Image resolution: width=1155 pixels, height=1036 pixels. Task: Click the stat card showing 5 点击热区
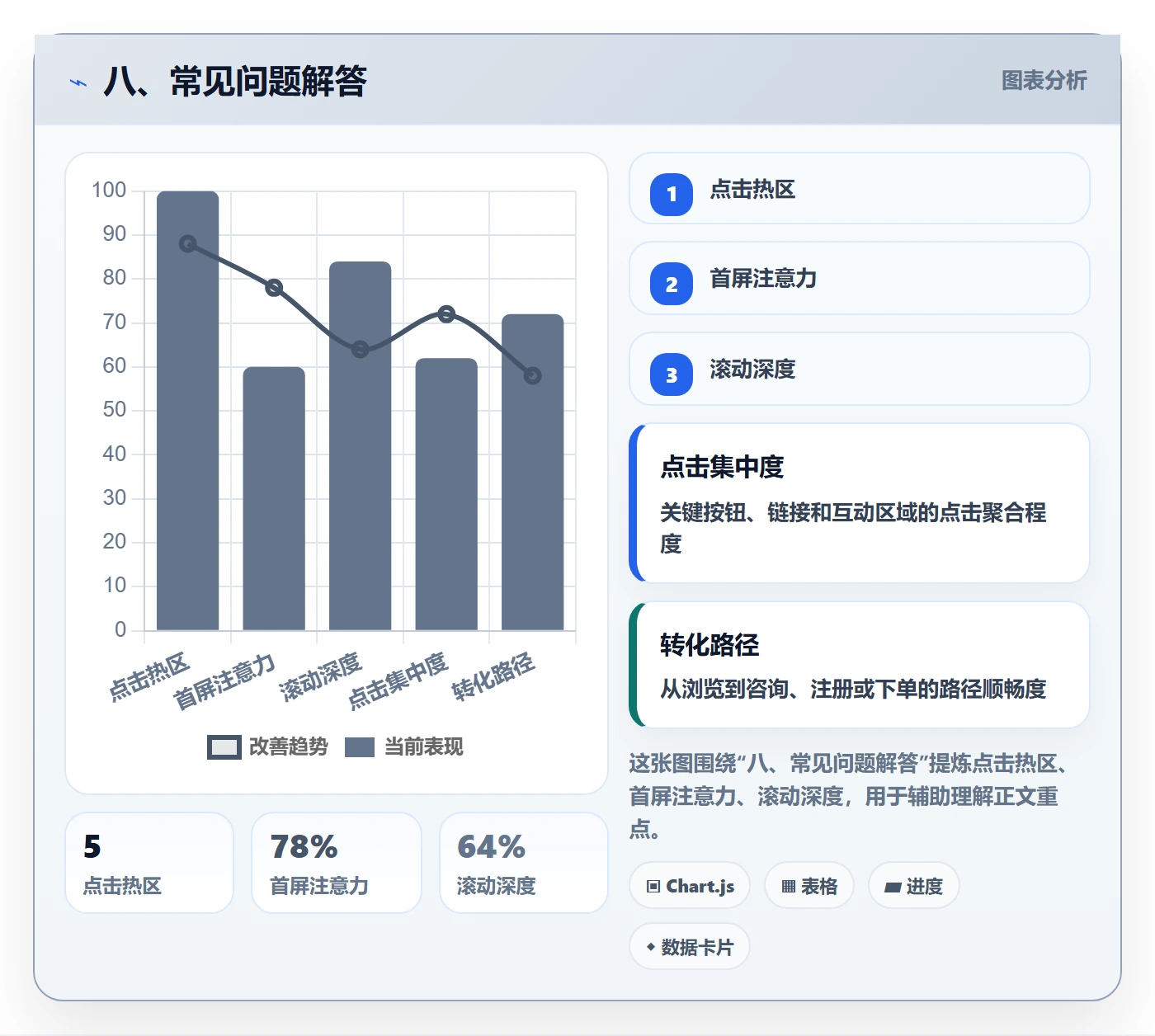[149, 863]
